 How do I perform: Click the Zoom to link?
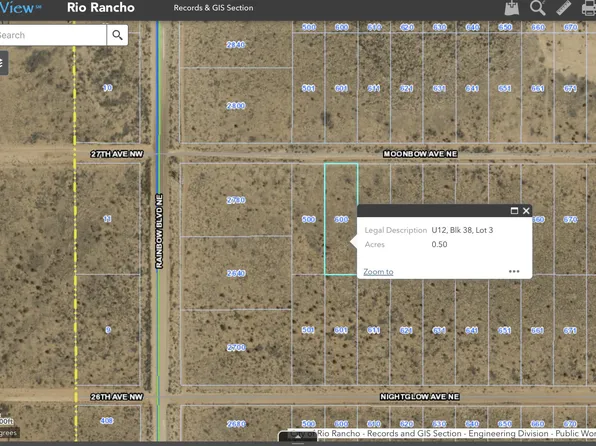pos(378,272)
